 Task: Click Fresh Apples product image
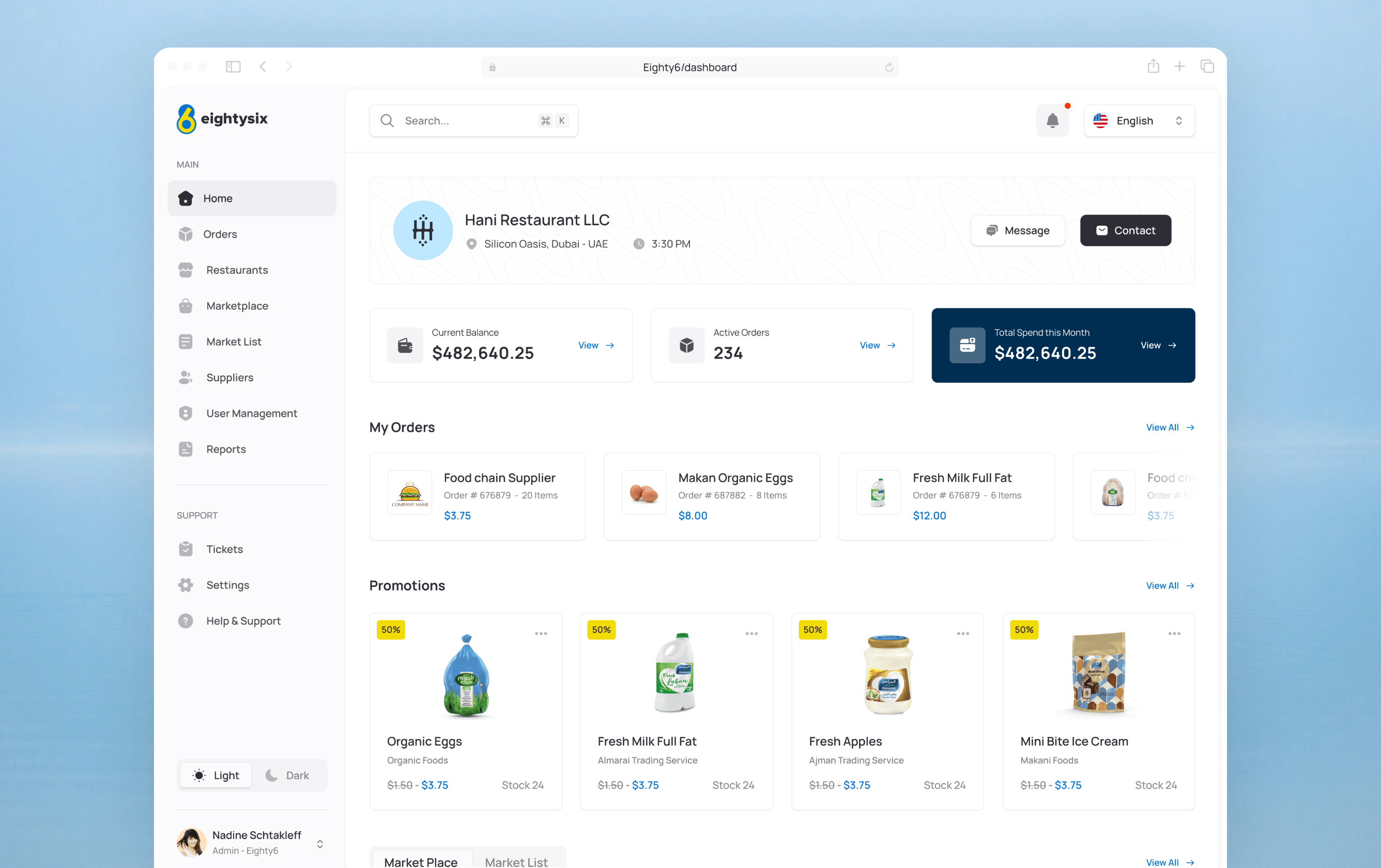(x=888, y=674)
